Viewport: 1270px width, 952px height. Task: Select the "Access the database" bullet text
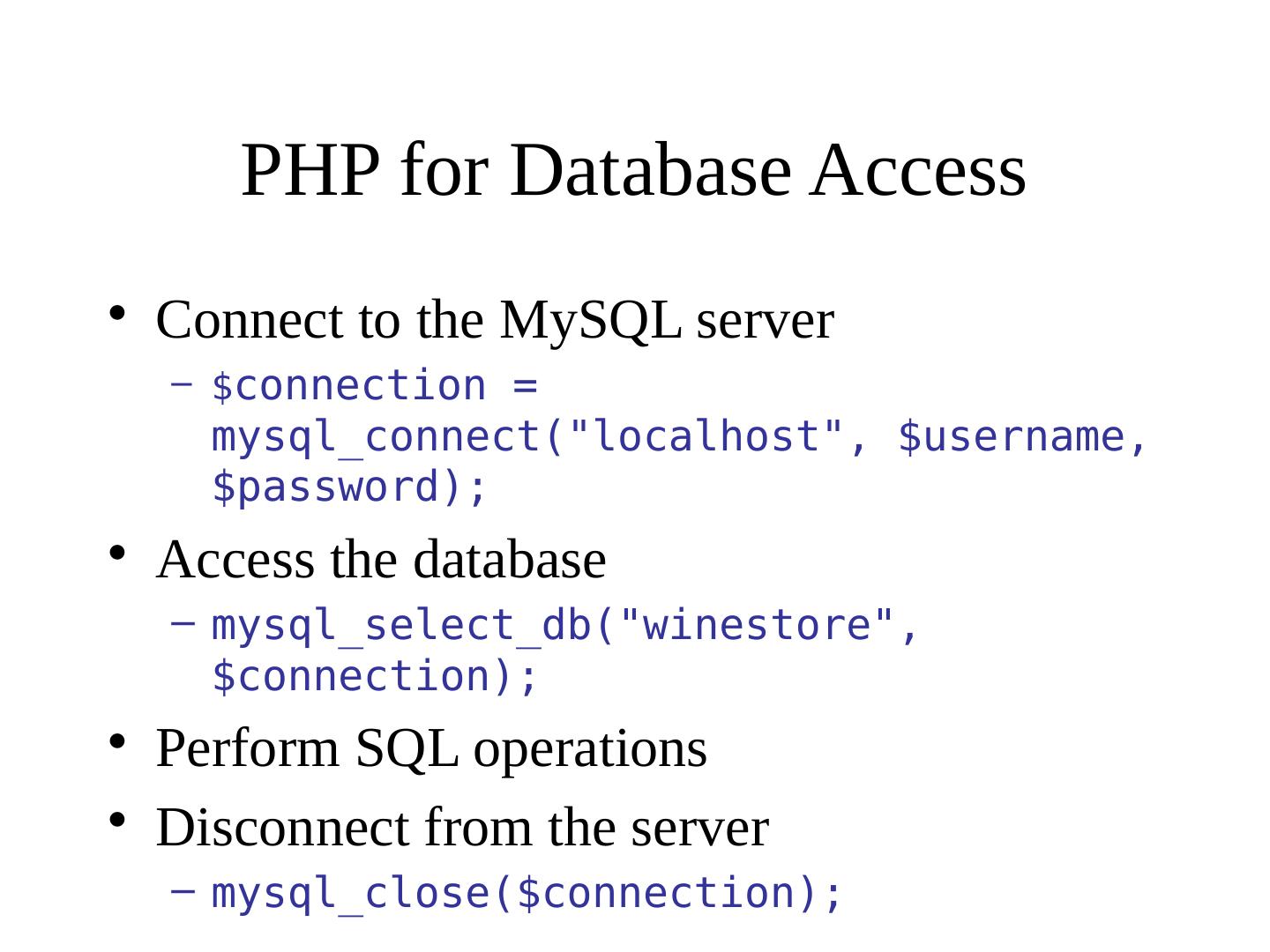coord(381,560)
